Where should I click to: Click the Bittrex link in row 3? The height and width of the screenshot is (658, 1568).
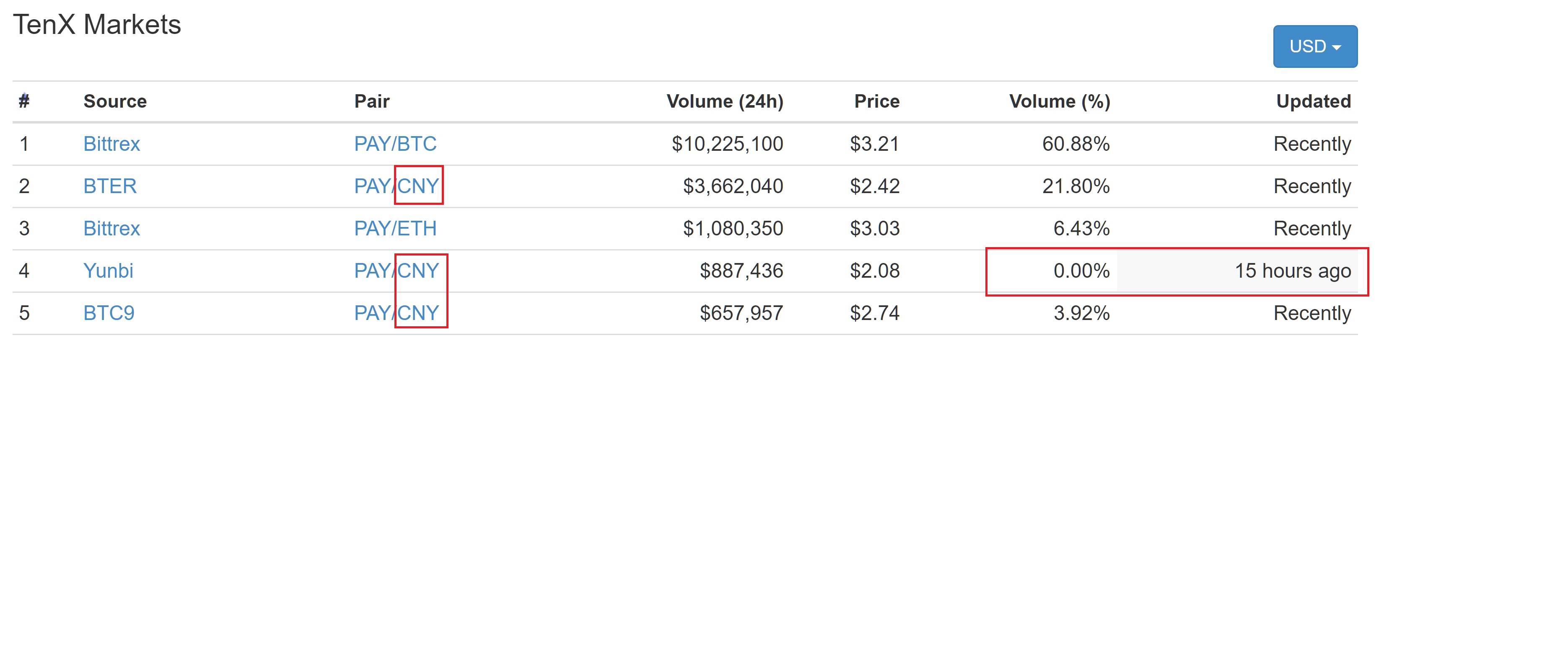coord(111,229)
